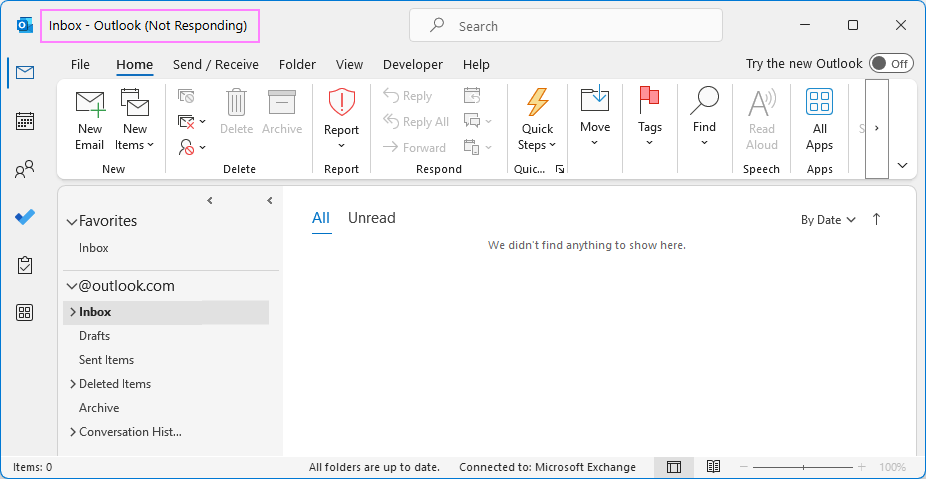Open the Calendar view in sidebar
926x479 pixels.
point(25,121)
